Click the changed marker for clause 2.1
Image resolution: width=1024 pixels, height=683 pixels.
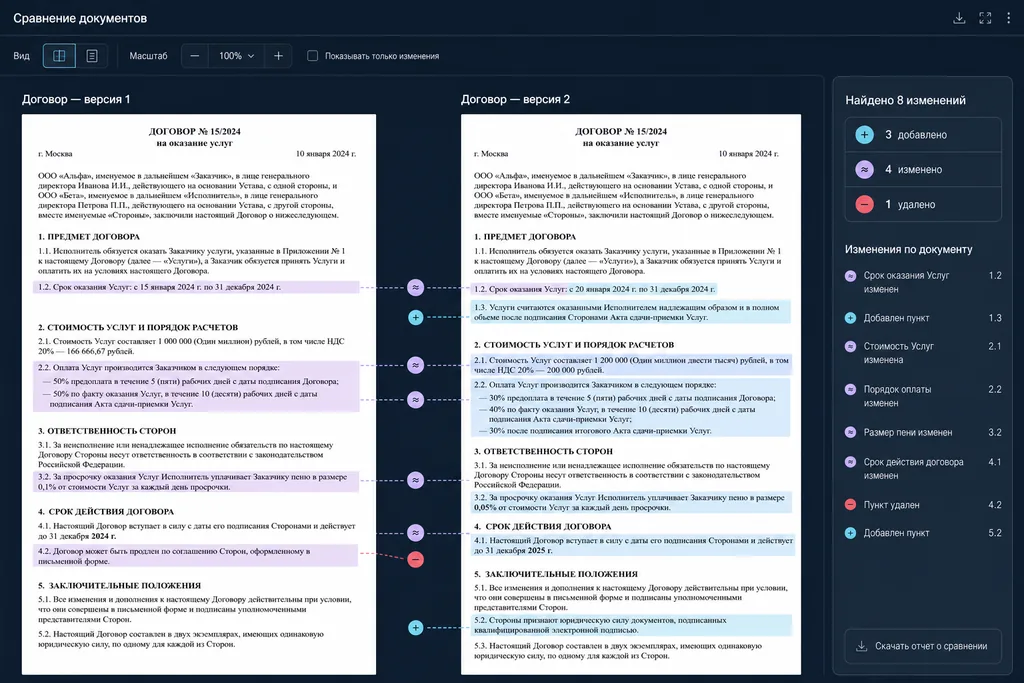tap(415, 365)
